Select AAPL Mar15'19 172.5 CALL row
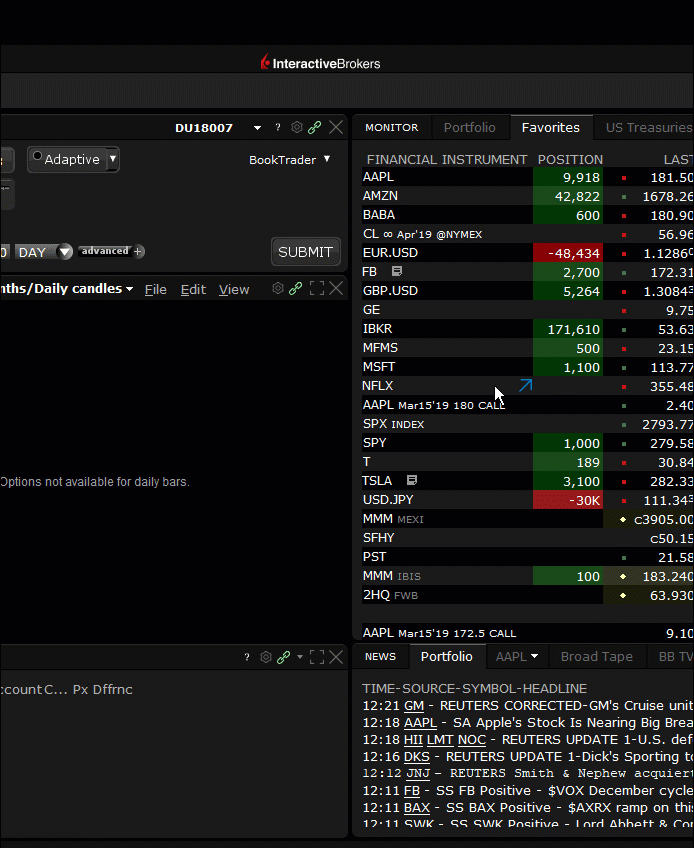 click(x=527, y=633)
